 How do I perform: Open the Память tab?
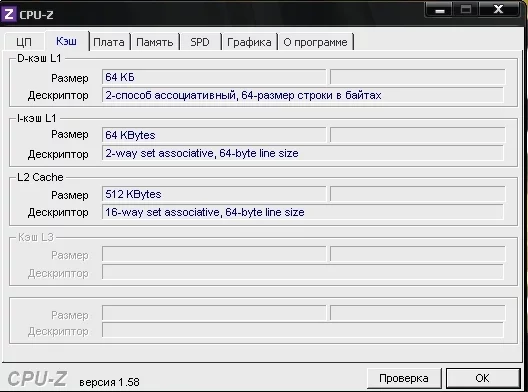[x=155, y=42]
